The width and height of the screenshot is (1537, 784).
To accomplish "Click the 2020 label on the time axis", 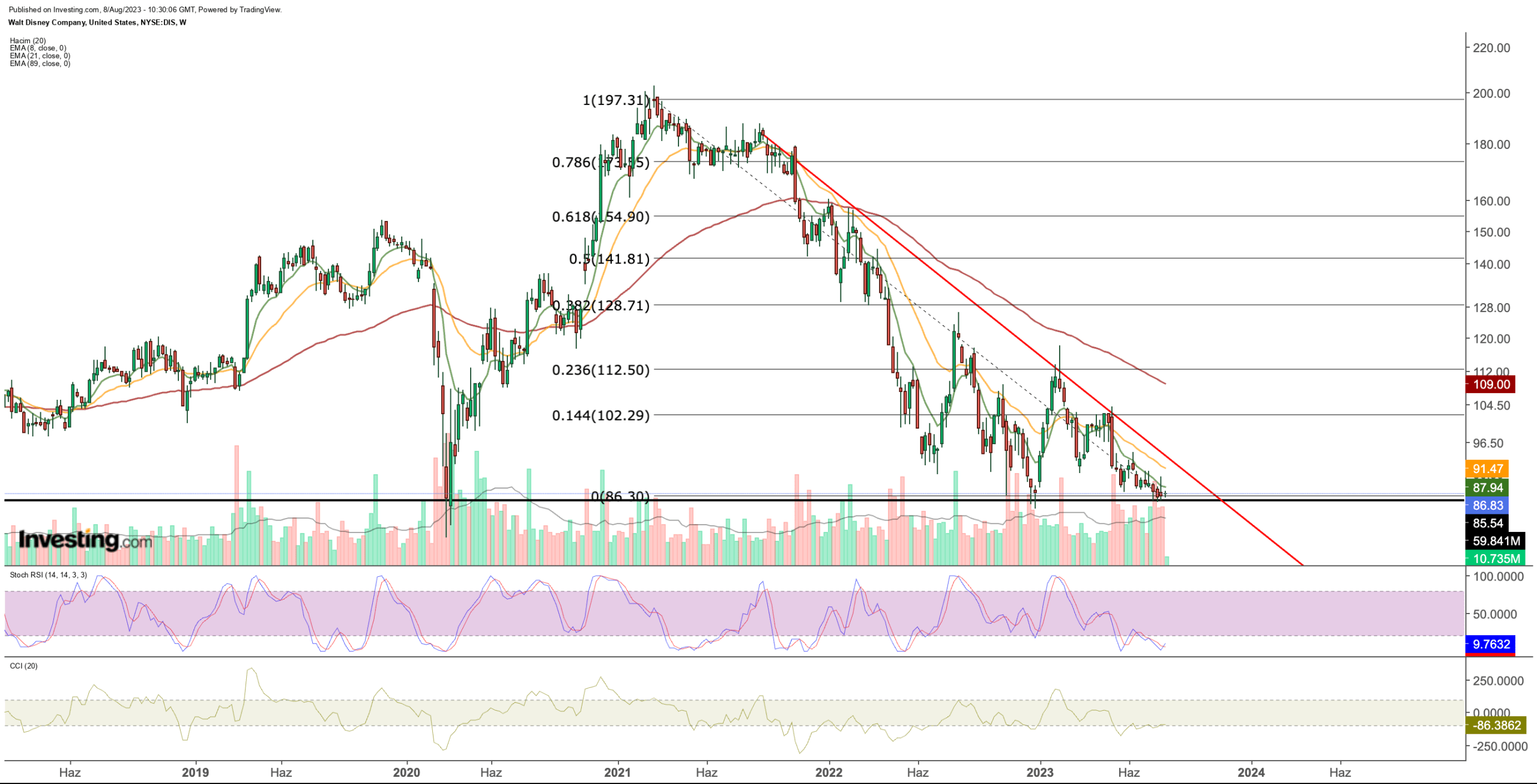I will pos(406,773).
